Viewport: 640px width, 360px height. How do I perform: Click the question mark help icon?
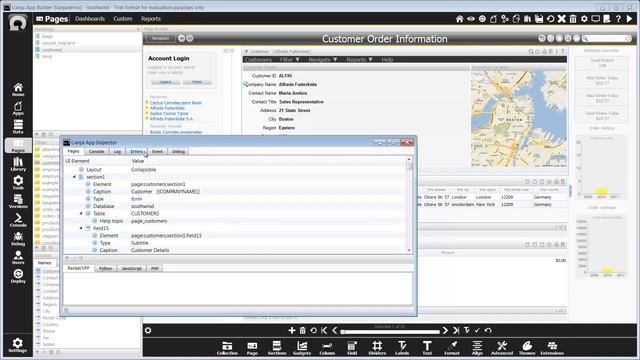point(618,19)
